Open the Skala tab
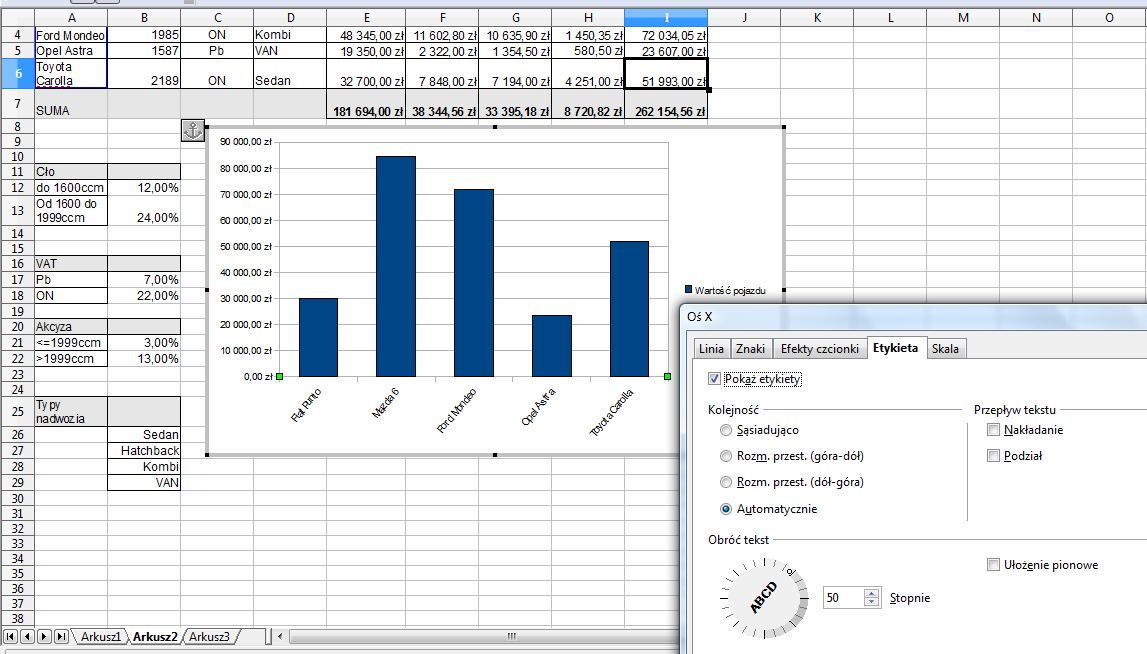1147x654 pixels. 945,349
